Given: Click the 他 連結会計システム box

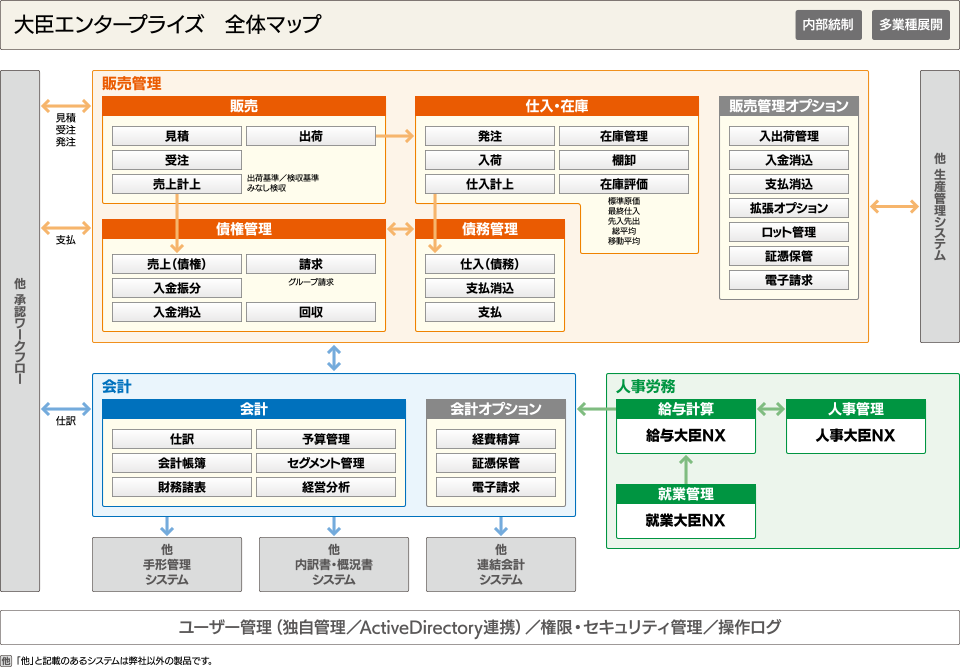Looking at the screenshot, I should [501, 564].
